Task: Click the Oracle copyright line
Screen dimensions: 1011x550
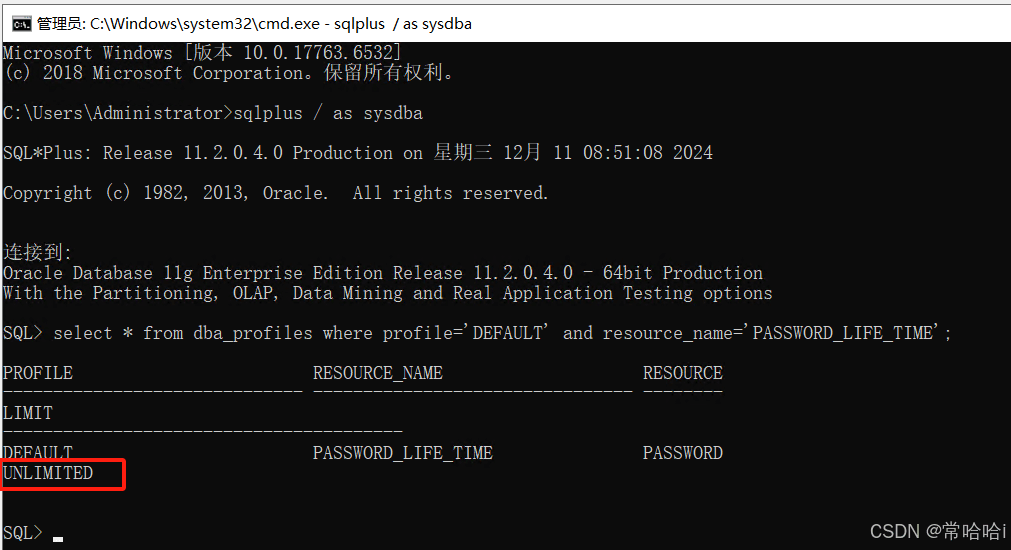Action: click(x=275, y=193)
